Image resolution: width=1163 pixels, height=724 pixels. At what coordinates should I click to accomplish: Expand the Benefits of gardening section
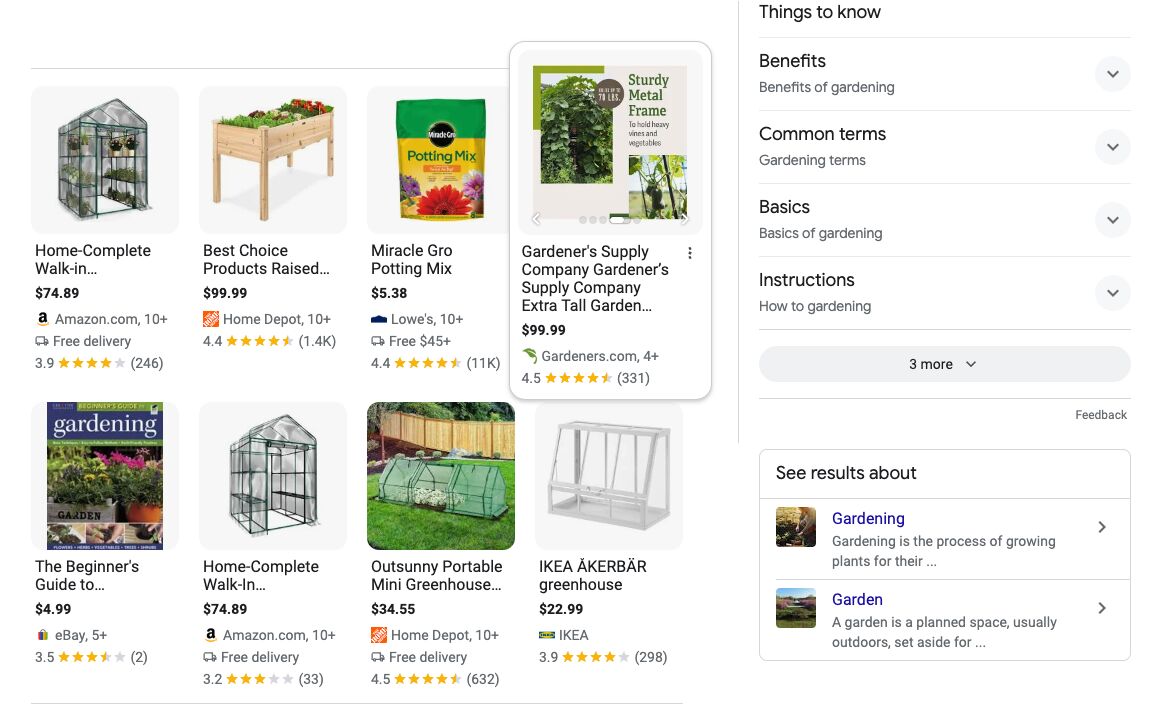[1113, 74]
